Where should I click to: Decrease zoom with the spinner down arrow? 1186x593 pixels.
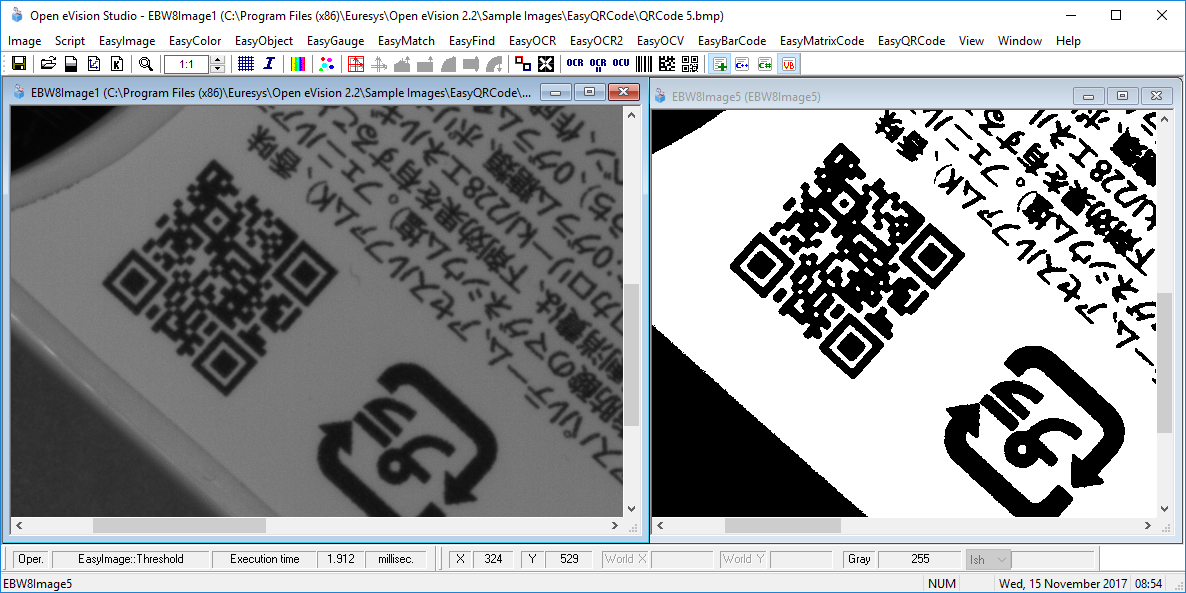tap(218, 69)
